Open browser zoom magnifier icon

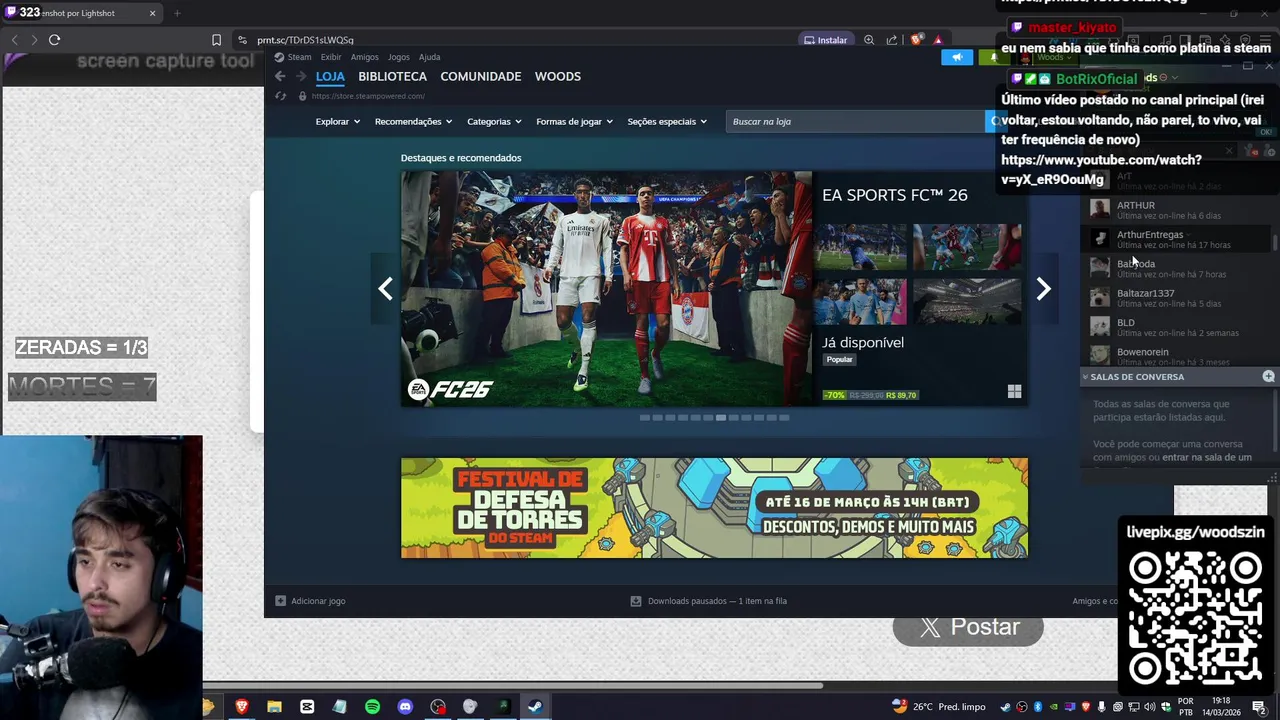(869, 40)
